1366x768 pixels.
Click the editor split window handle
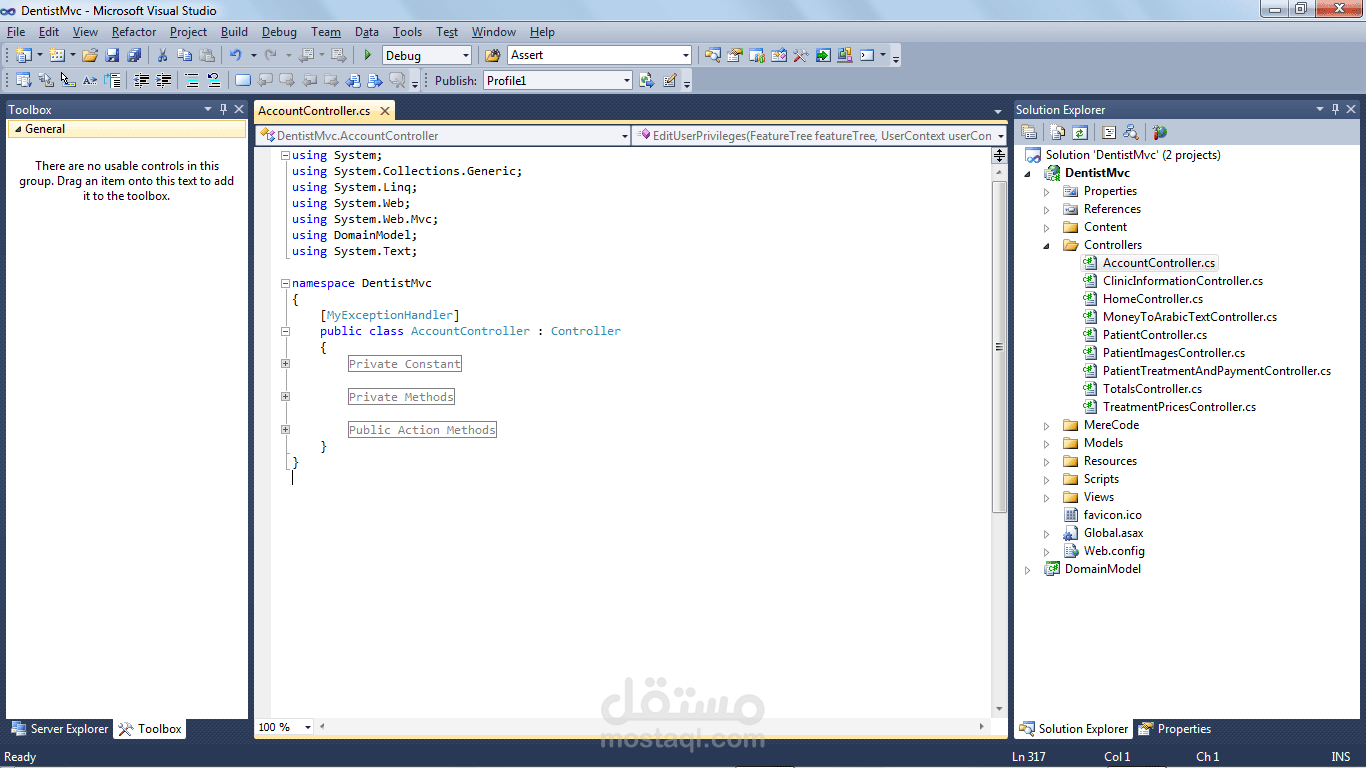tap(999, 155)
